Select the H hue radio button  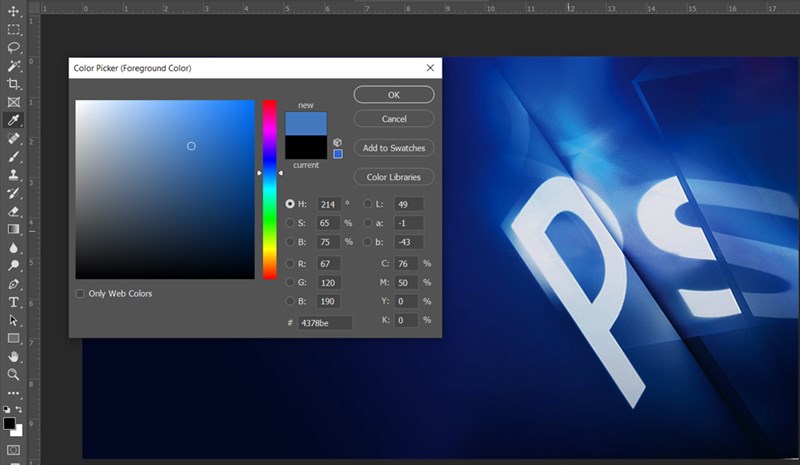(290, 204)
